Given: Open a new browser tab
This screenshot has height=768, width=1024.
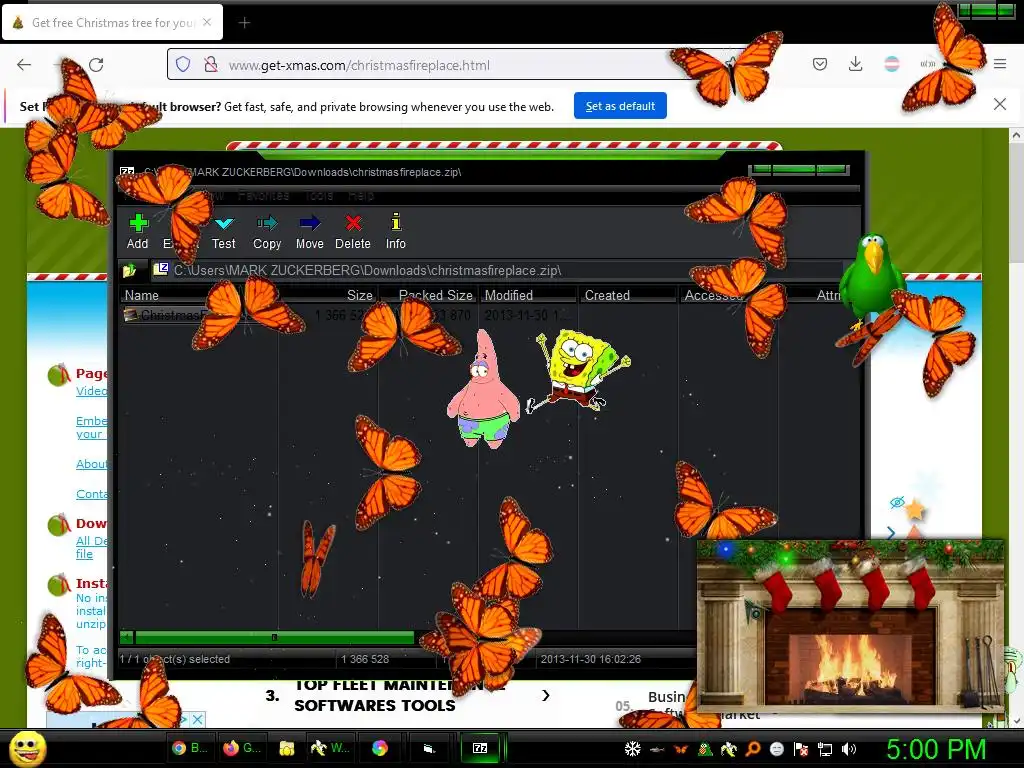Looking at the screenshot, I should pyautogui.click(x=244, y=23).
